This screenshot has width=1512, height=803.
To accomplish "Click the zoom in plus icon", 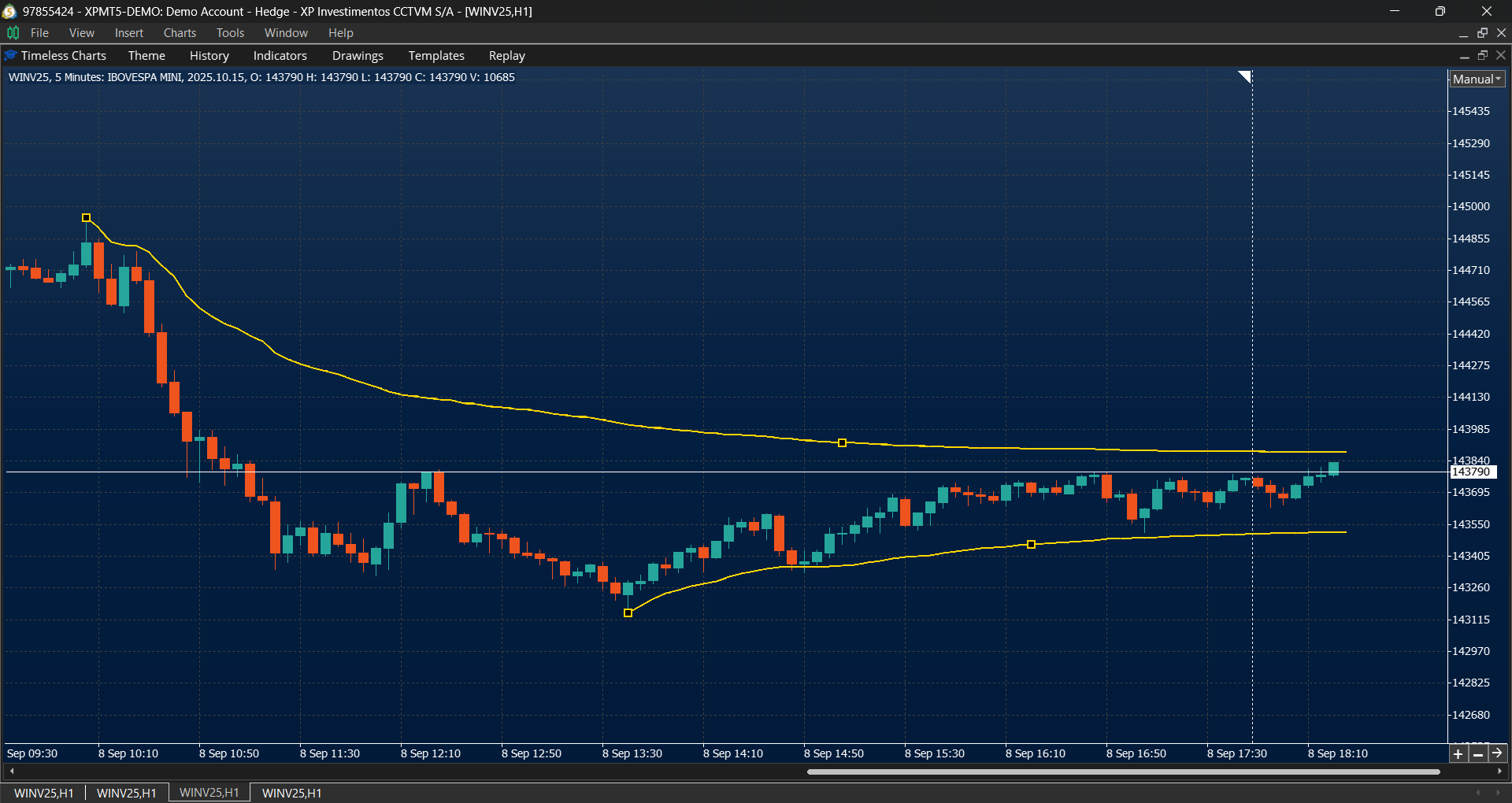I will [x=1458, y=753].
